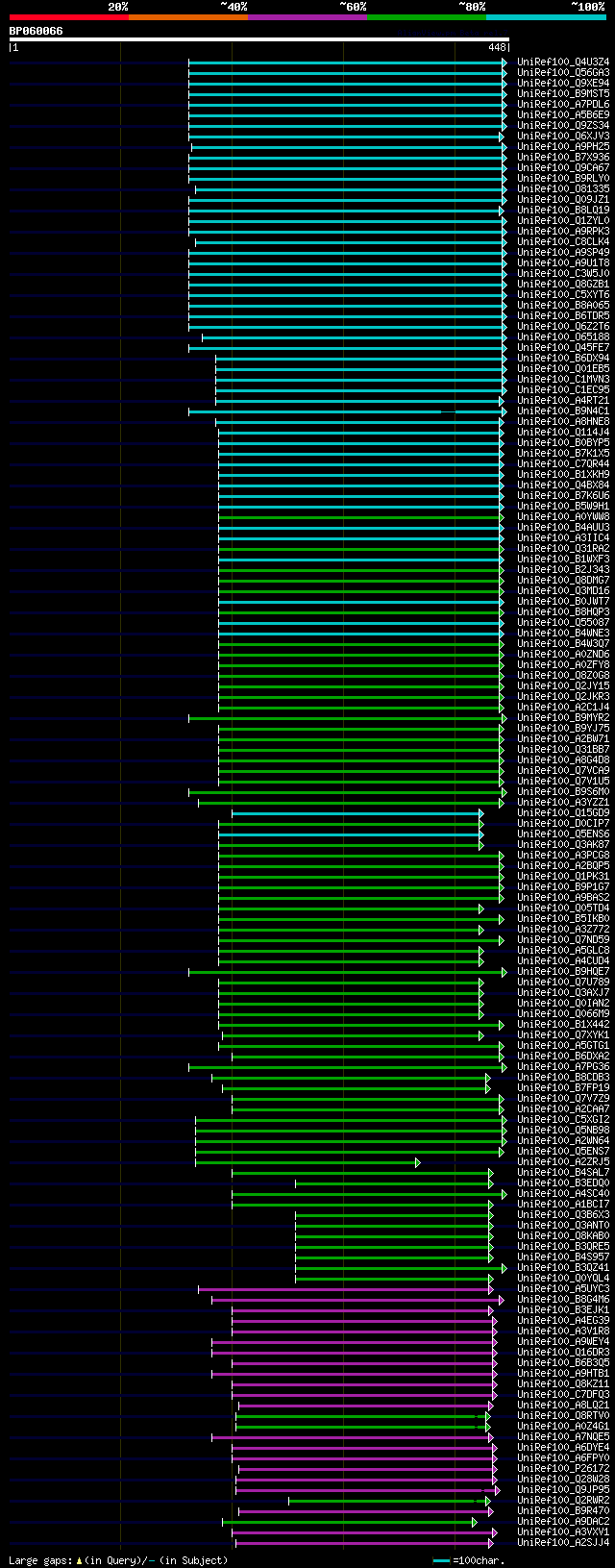
Task: Click the UniRef100_B8LQ19 label
Action: coord(563,210)
